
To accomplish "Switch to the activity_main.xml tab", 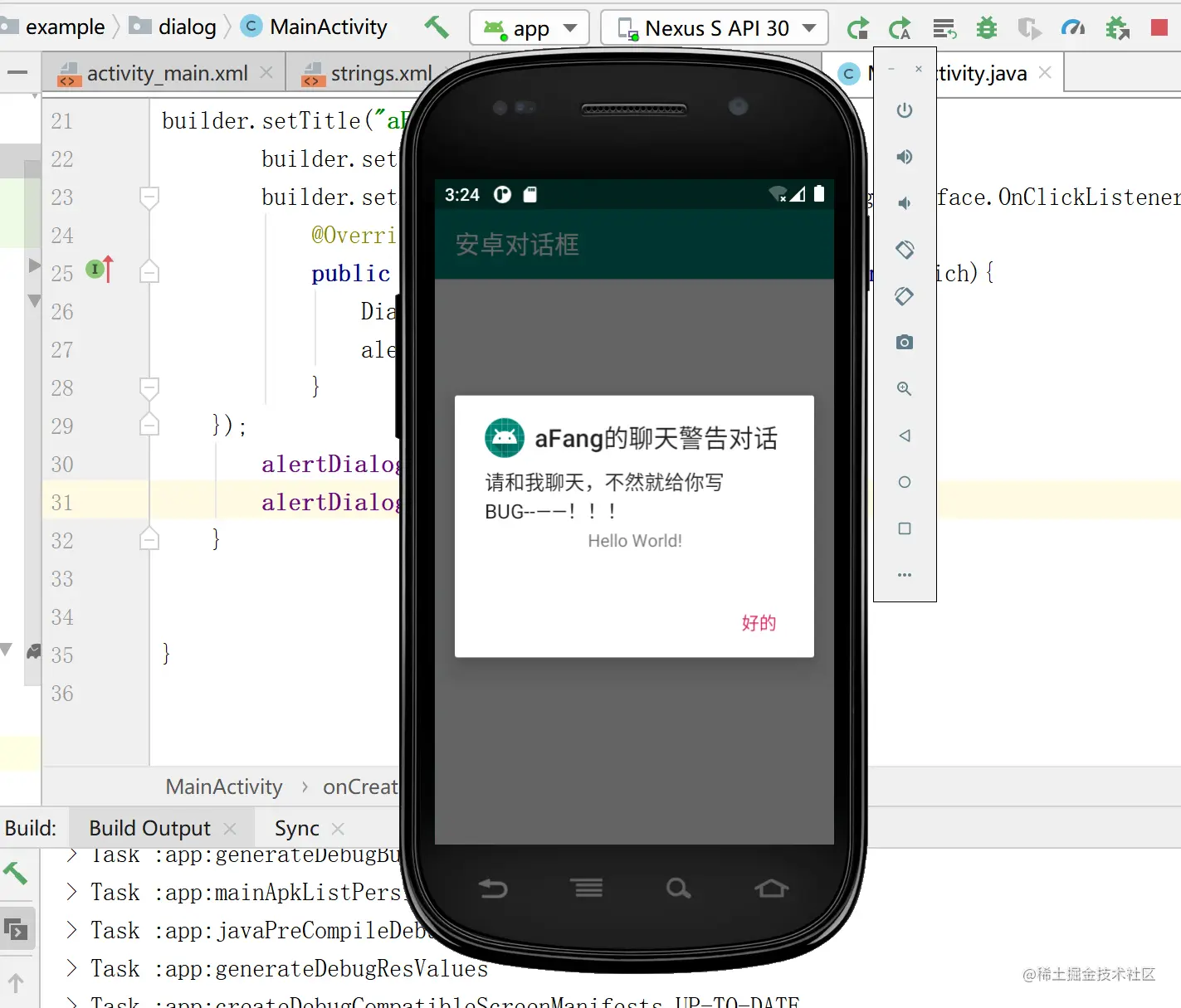I will 165,74.
